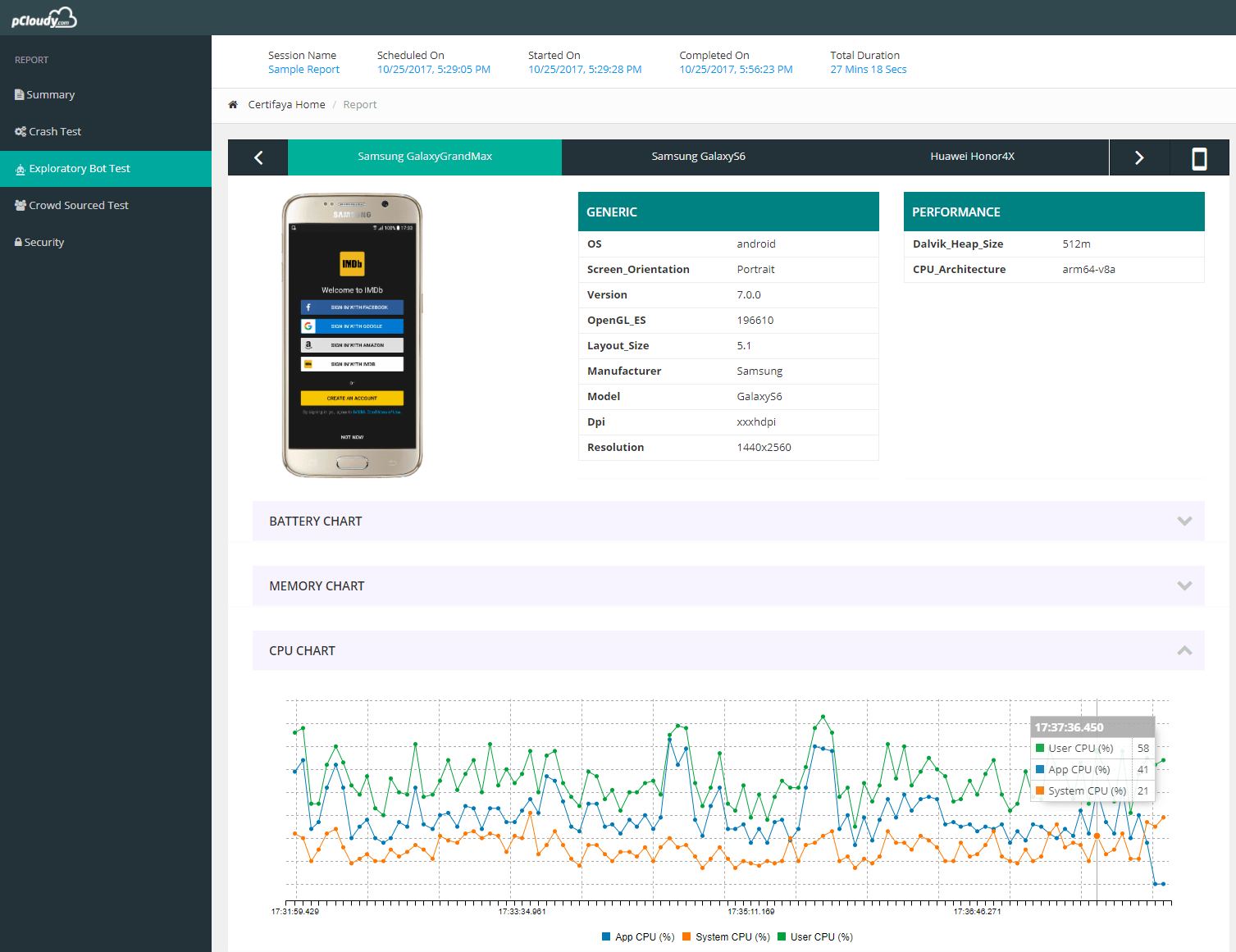Open Certifaya Home via breadcrumb link
The image size is (1236, 952).
(x=286, y=104)
